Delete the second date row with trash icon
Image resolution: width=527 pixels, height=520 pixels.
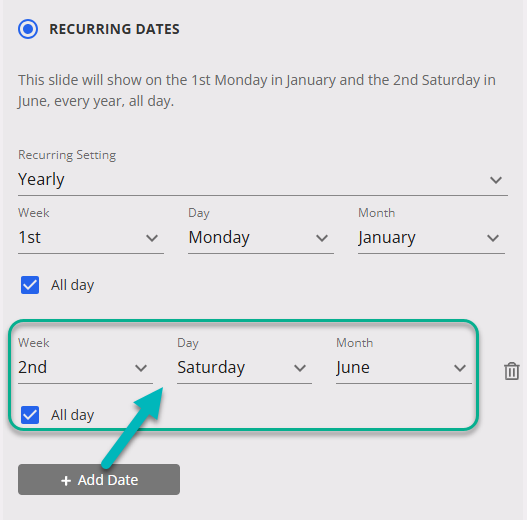click(x=512, y=371)
